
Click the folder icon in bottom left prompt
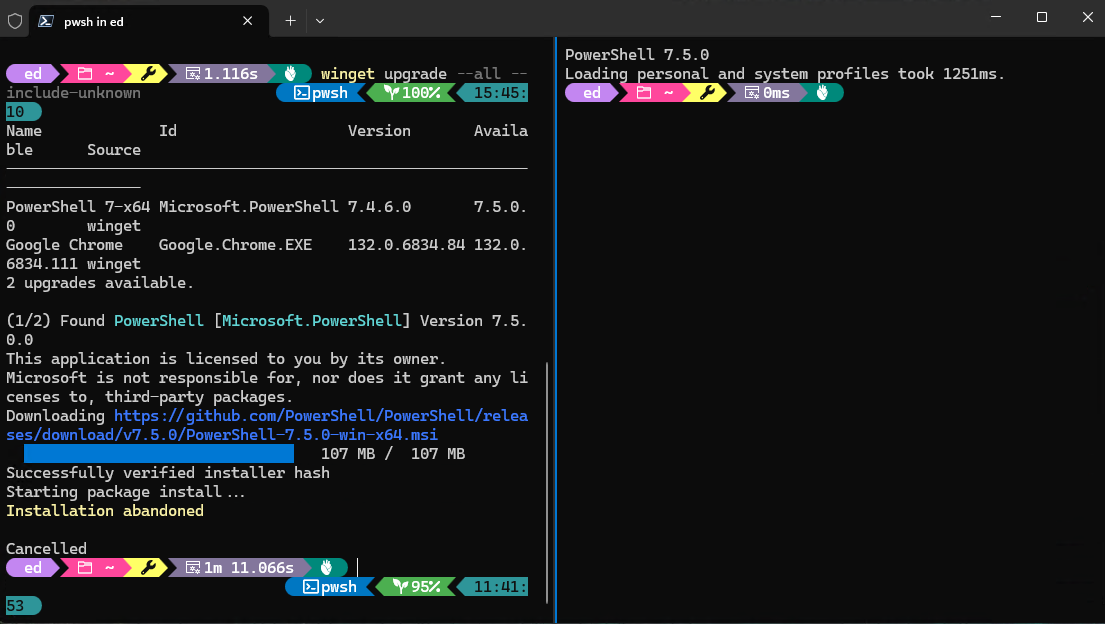click(85, 568)
